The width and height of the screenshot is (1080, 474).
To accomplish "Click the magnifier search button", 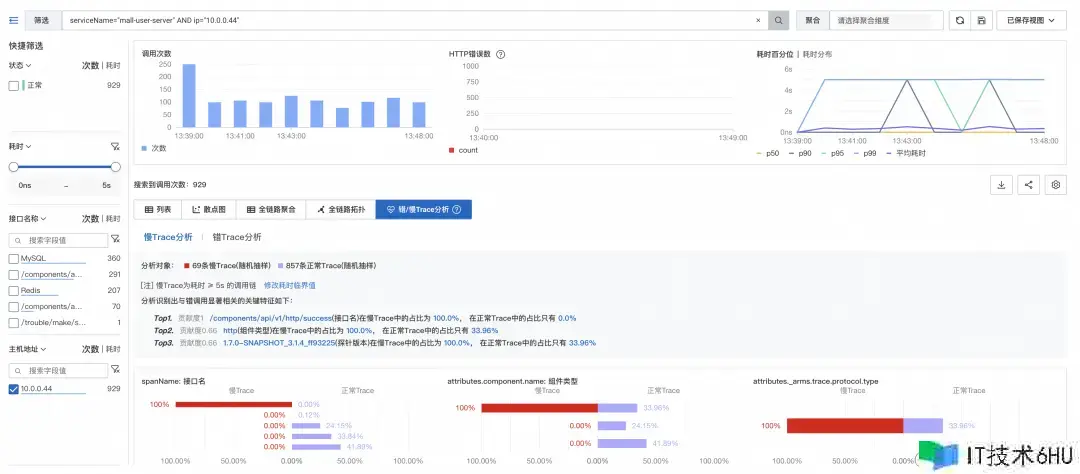I will (x=778, y=20).
